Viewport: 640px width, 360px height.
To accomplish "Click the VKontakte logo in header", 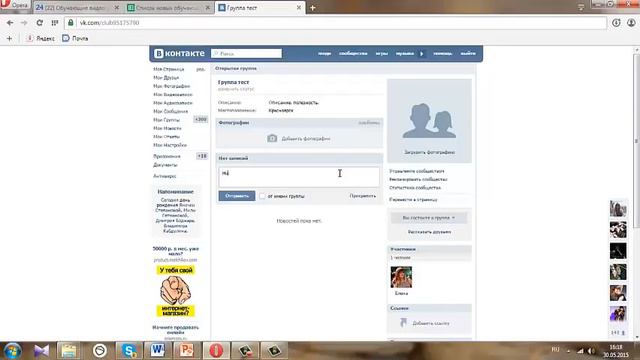I will point(179,53).
